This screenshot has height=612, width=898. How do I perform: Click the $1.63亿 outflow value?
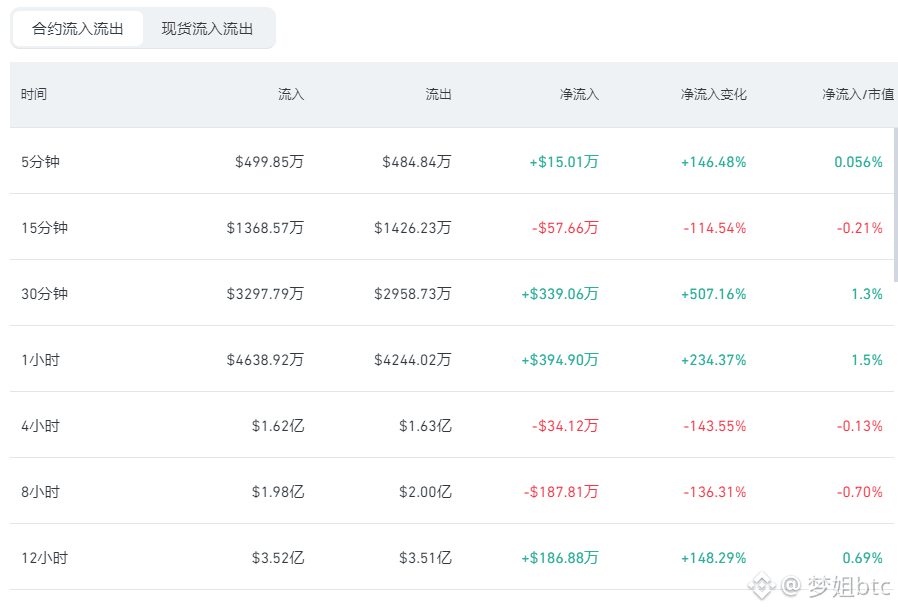[426, 426]
